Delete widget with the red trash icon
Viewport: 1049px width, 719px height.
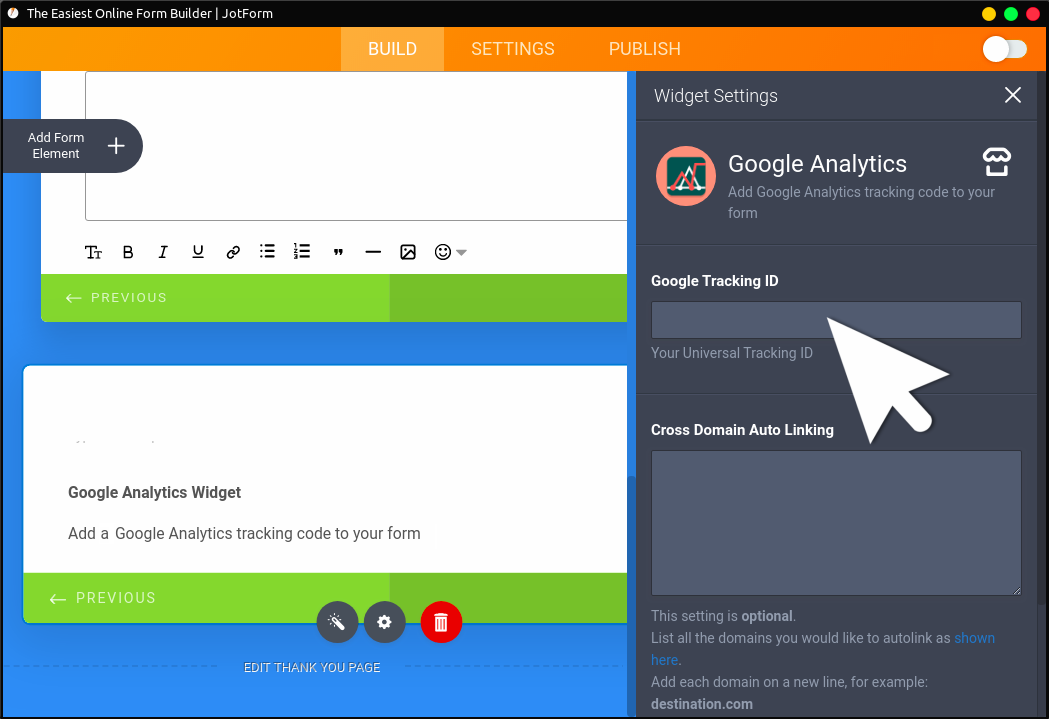(x=441, y=622)
